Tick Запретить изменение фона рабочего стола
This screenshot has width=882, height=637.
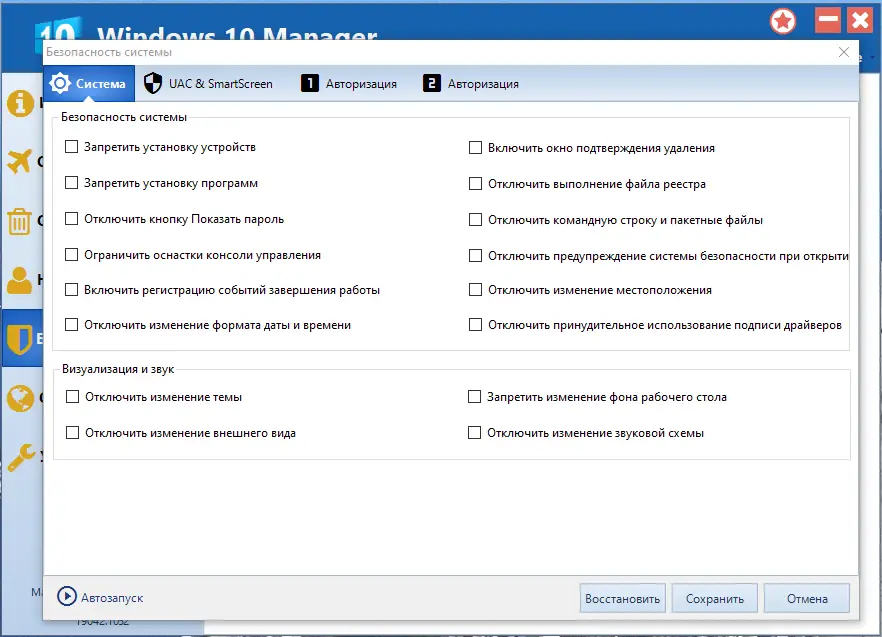[x=476, y=397]
